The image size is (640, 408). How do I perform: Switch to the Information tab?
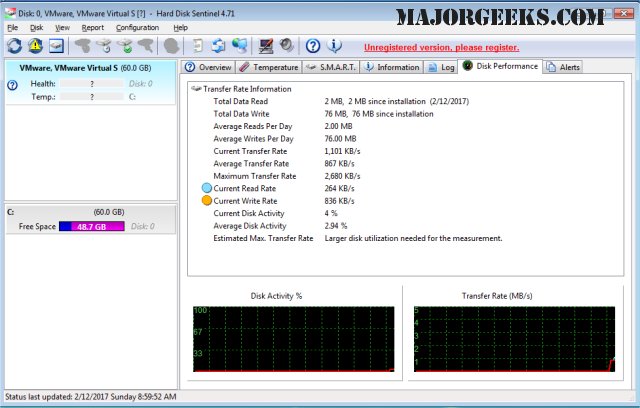click(x=392, y=67)
